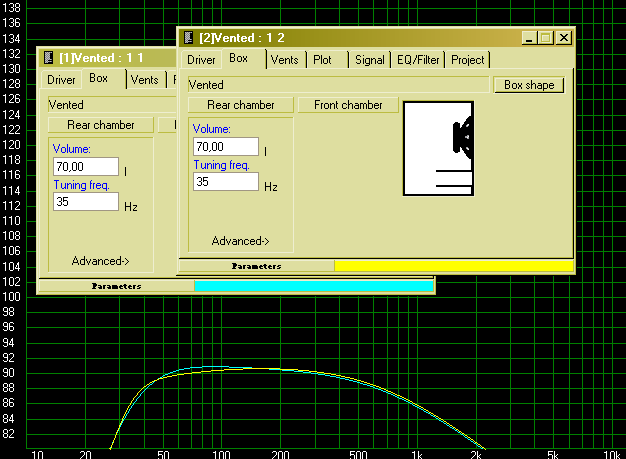This screenshot has height=459, width=626.
Task: Click the Vented type field in window 1
Action: click(112, 105)
